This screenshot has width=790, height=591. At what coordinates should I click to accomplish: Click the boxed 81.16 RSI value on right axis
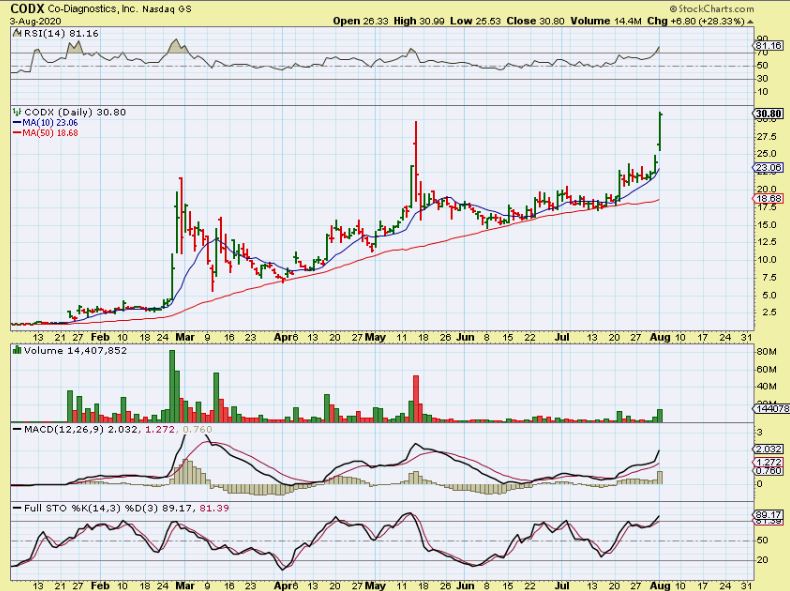[770, 46]
